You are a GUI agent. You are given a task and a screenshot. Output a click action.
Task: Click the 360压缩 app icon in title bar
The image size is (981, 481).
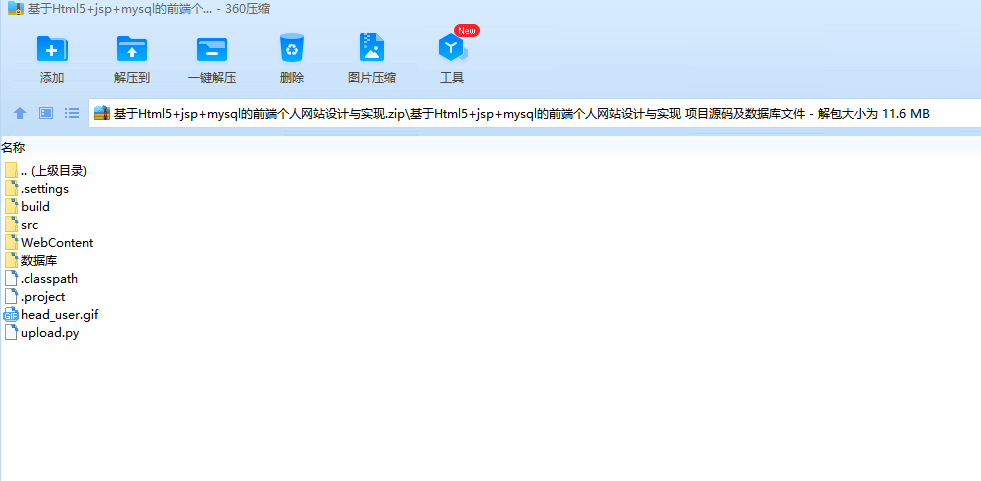[15, 9]
